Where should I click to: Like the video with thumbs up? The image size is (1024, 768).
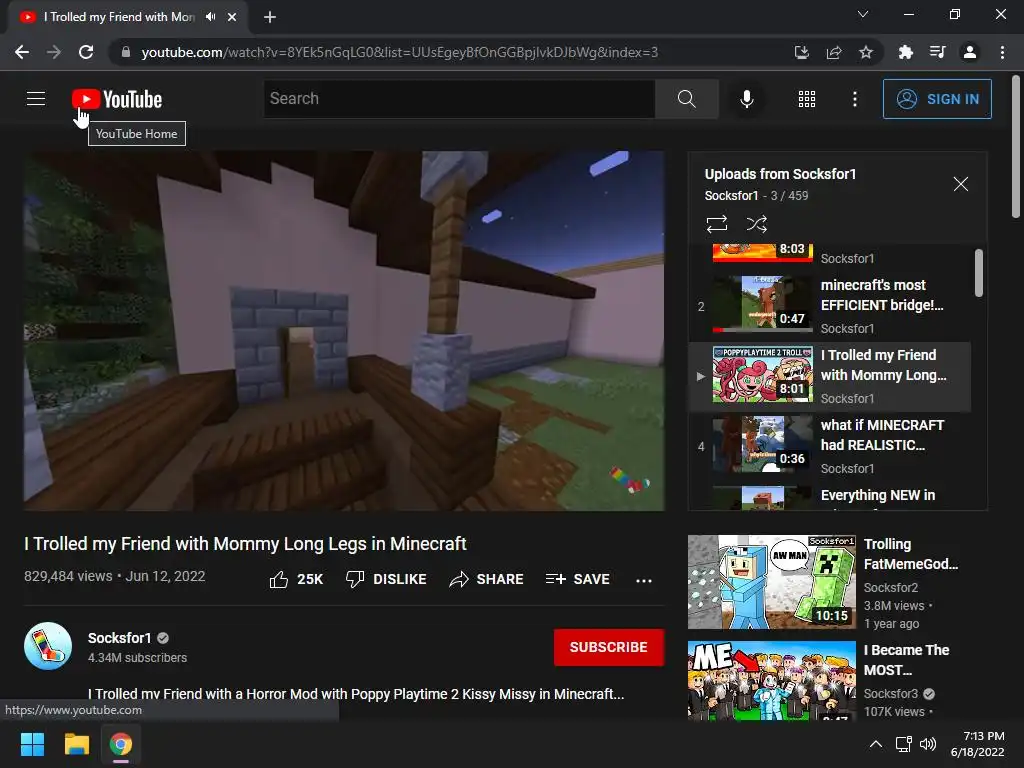[296, 579]
